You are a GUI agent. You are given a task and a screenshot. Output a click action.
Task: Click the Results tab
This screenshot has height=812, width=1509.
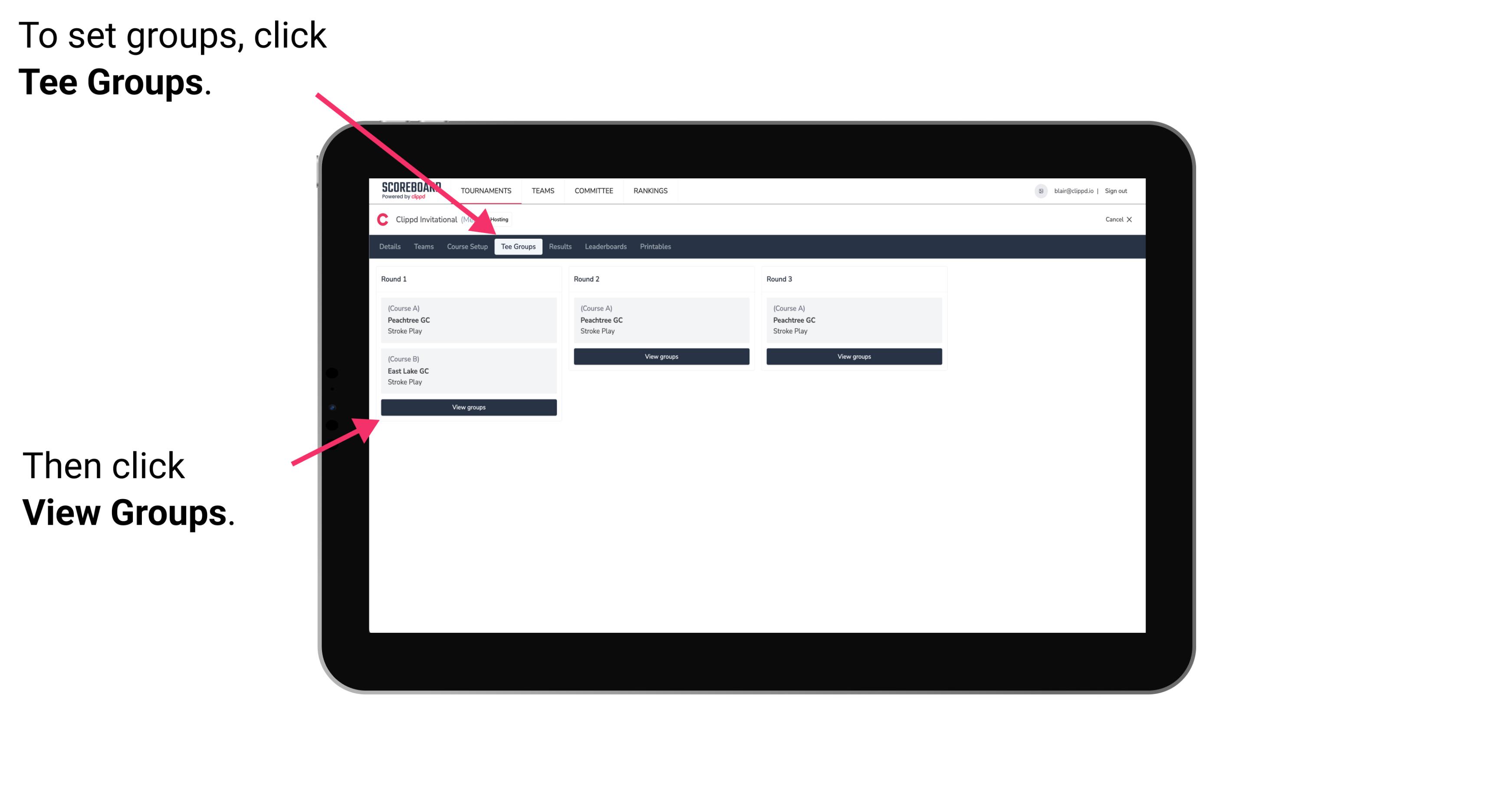pos(558,247)
